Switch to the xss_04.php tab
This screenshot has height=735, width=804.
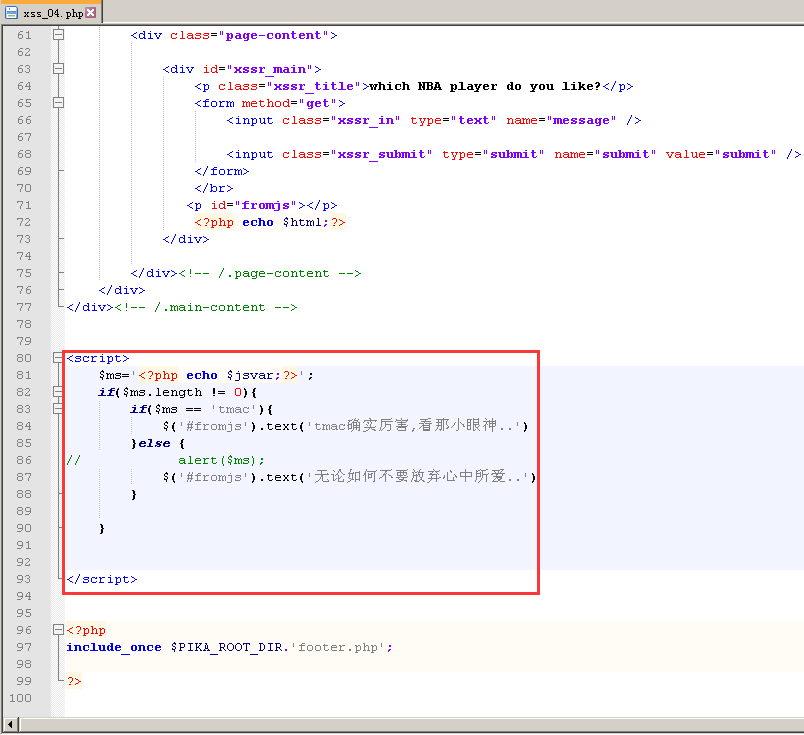click(x=51, y=12)
